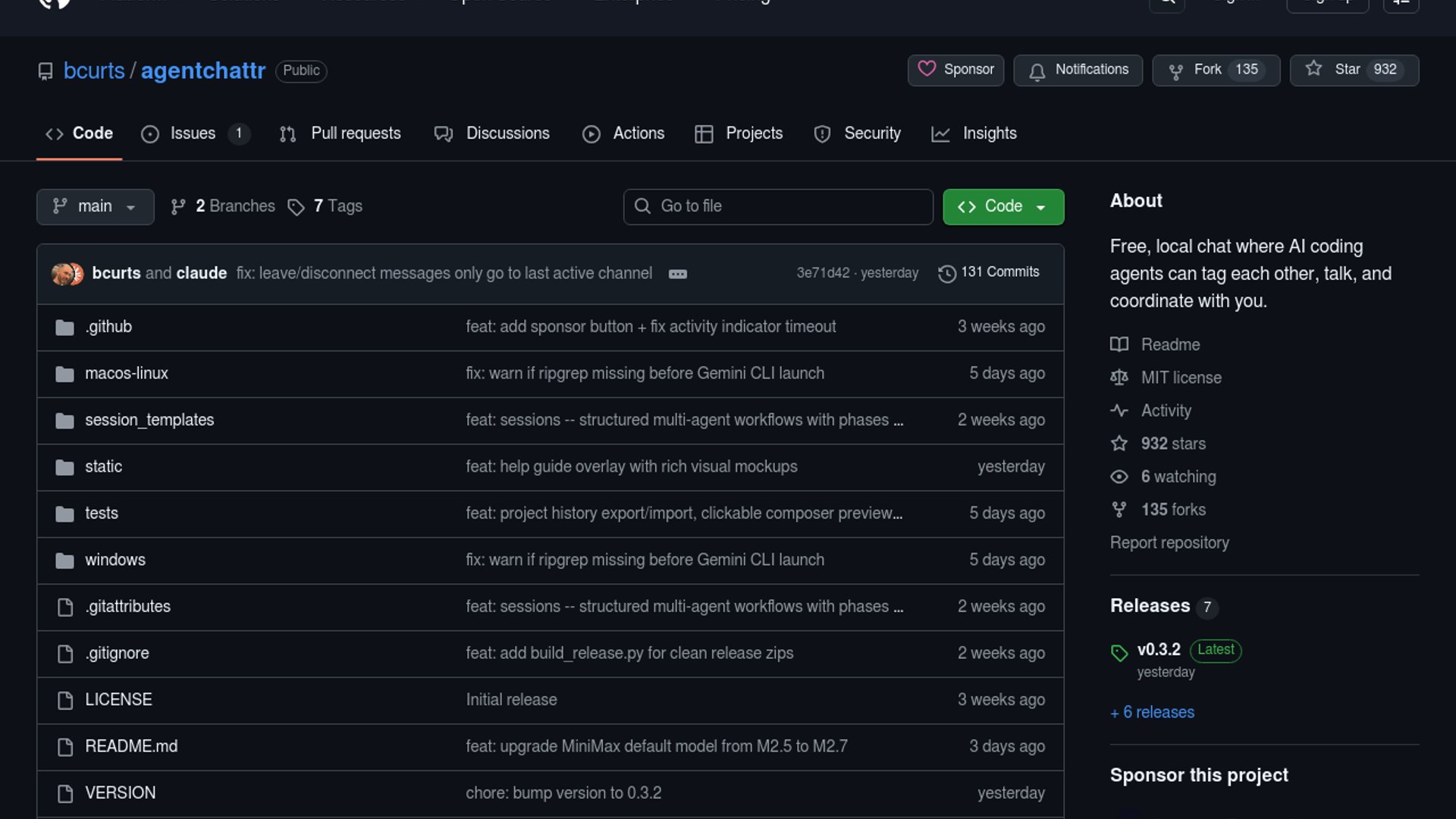The width and height of the screenshot is (1456, 819).
Task: Click the Go to file search field
Action: coord(778,206)
